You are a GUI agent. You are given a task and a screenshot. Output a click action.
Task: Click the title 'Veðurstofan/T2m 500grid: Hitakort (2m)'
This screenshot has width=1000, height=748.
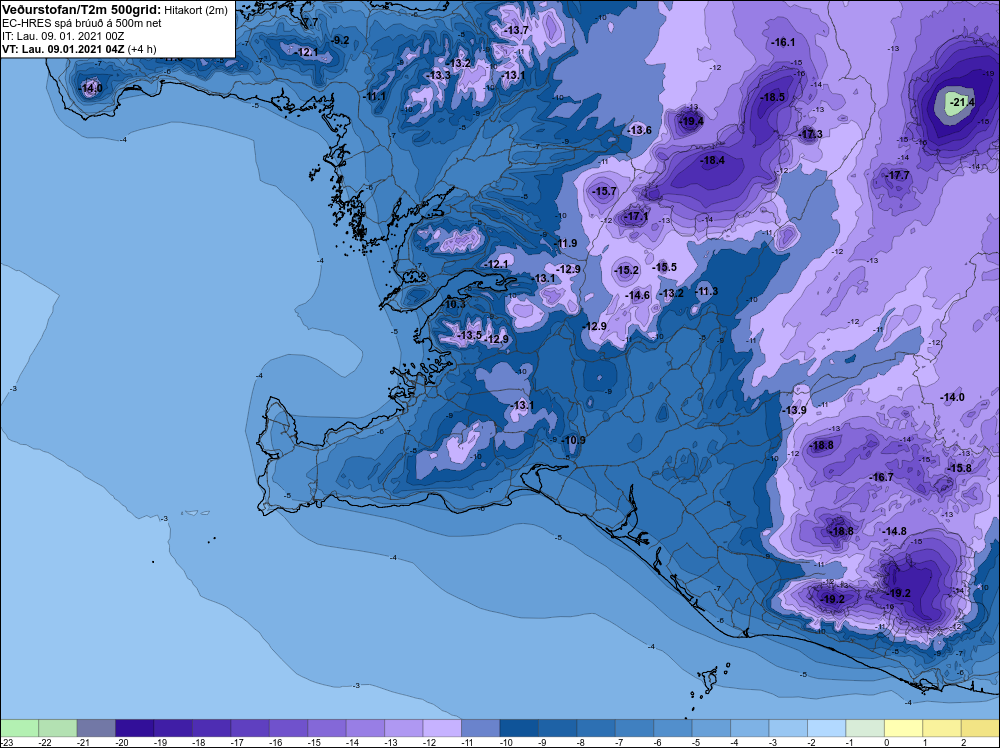pos(115,10)
